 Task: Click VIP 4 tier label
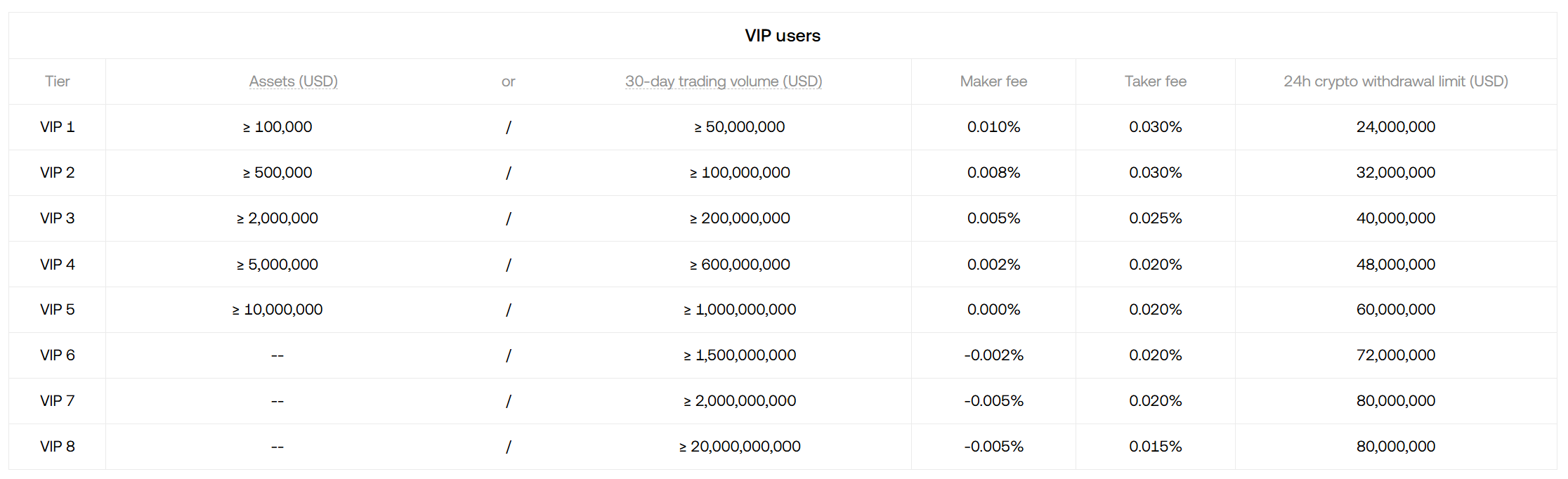tap(57, 265)
